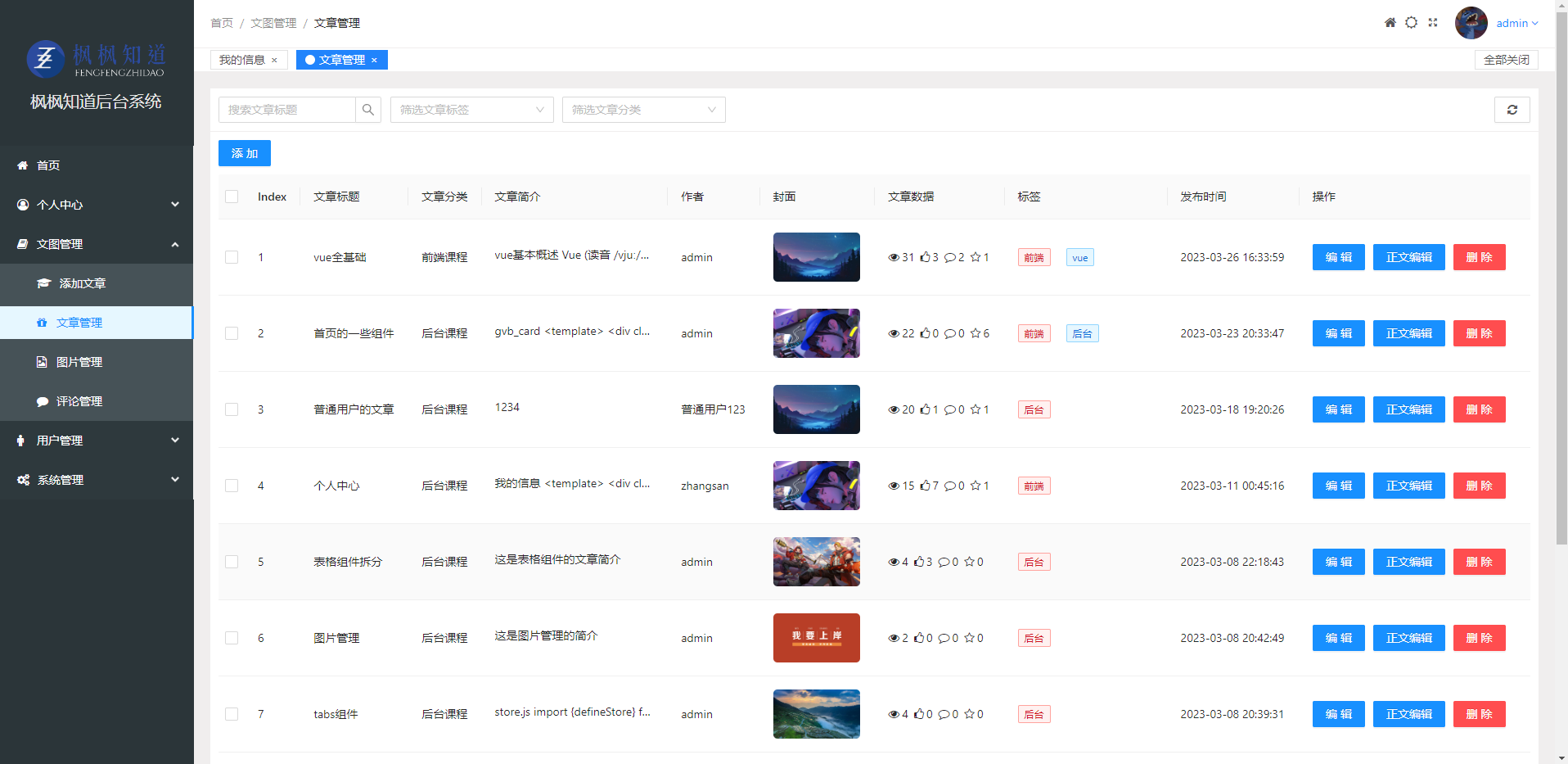This screenshot has width=1568, height=764.
Task: Click the page vertical scrollbar
Action: click(x=1561, y=328)
